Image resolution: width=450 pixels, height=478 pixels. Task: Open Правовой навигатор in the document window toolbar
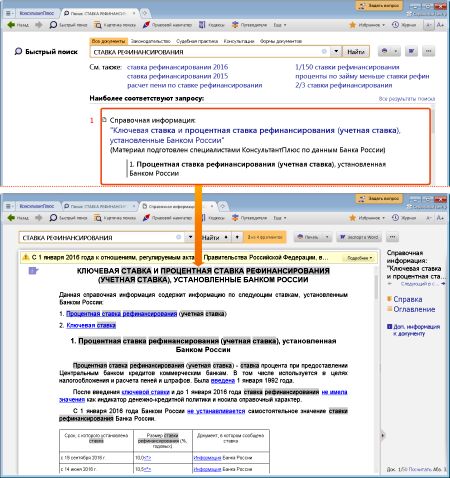click(167, 218)
